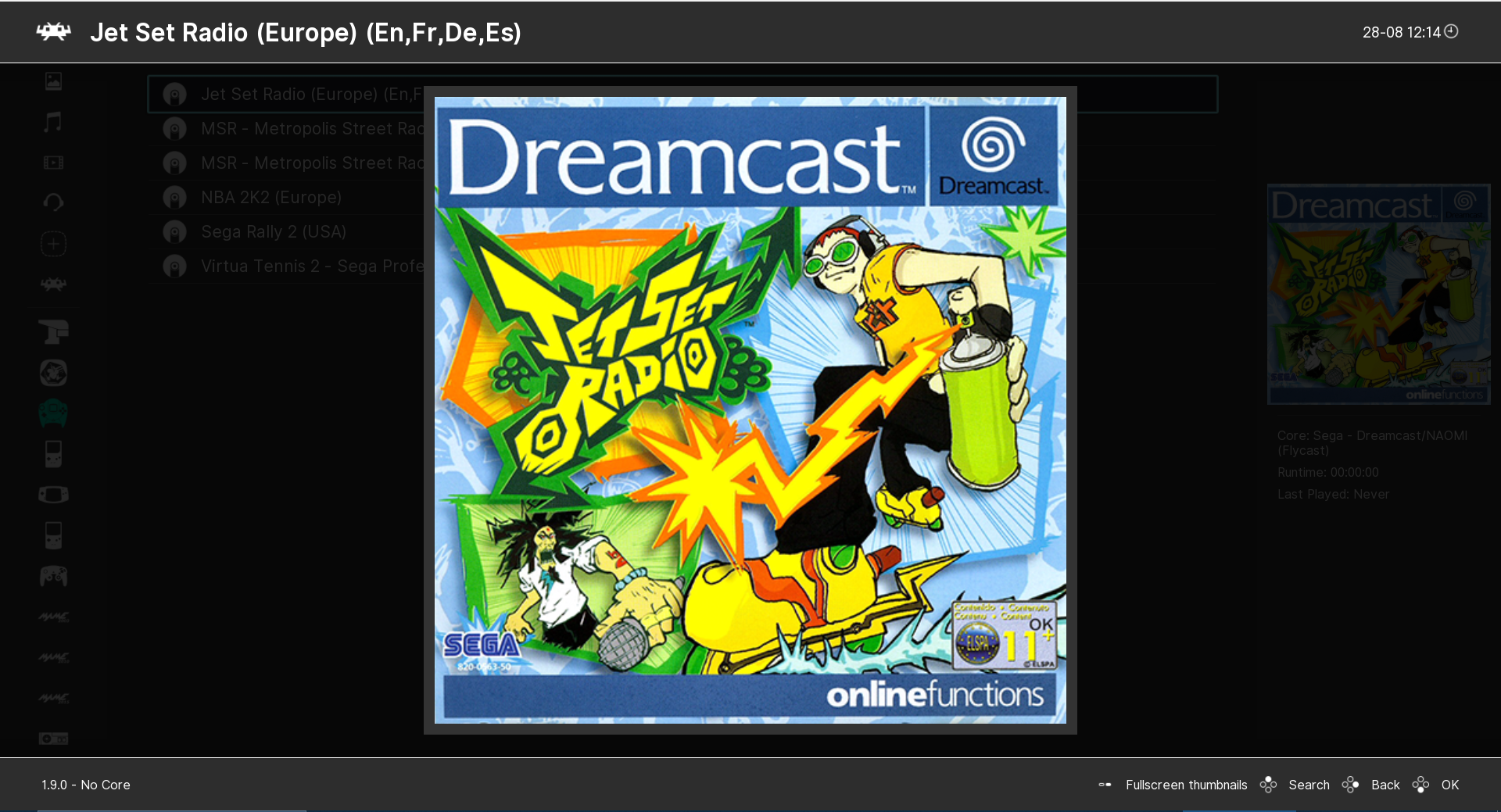Select the Game Boy playlist icon
Screen dimensions: 1501x812
[53, 454]
